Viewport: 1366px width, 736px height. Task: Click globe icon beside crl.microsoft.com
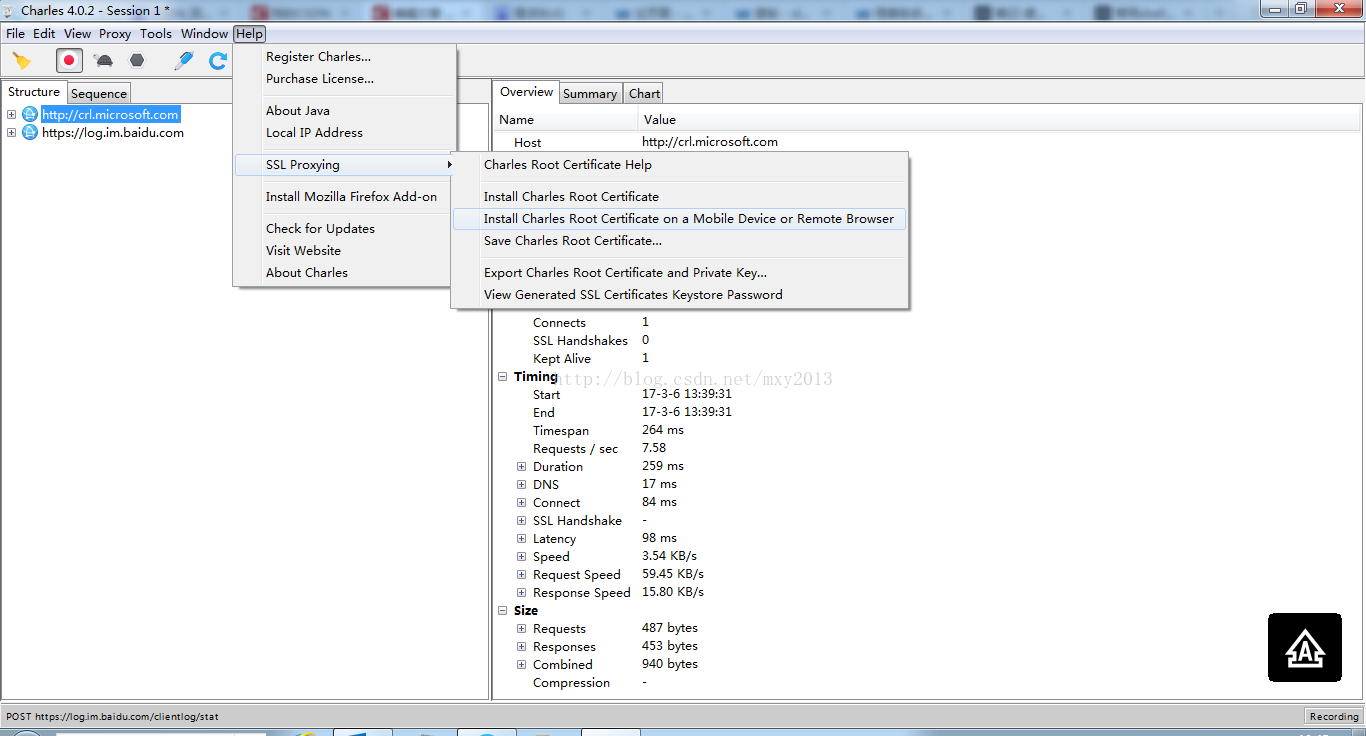pyautogui.click(x=30, y=115)
